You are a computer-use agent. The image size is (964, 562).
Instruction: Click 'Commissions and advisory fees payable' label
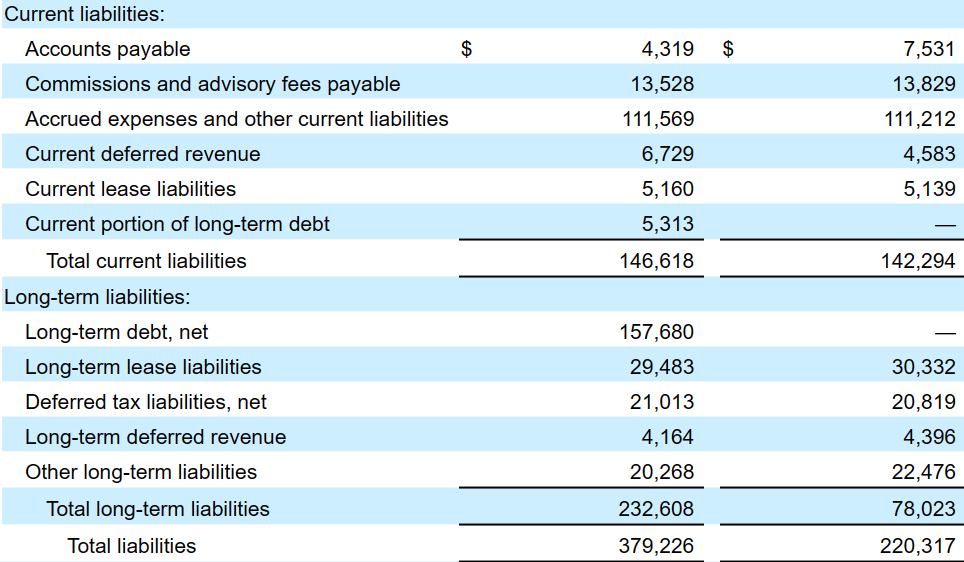coord(212,84)
